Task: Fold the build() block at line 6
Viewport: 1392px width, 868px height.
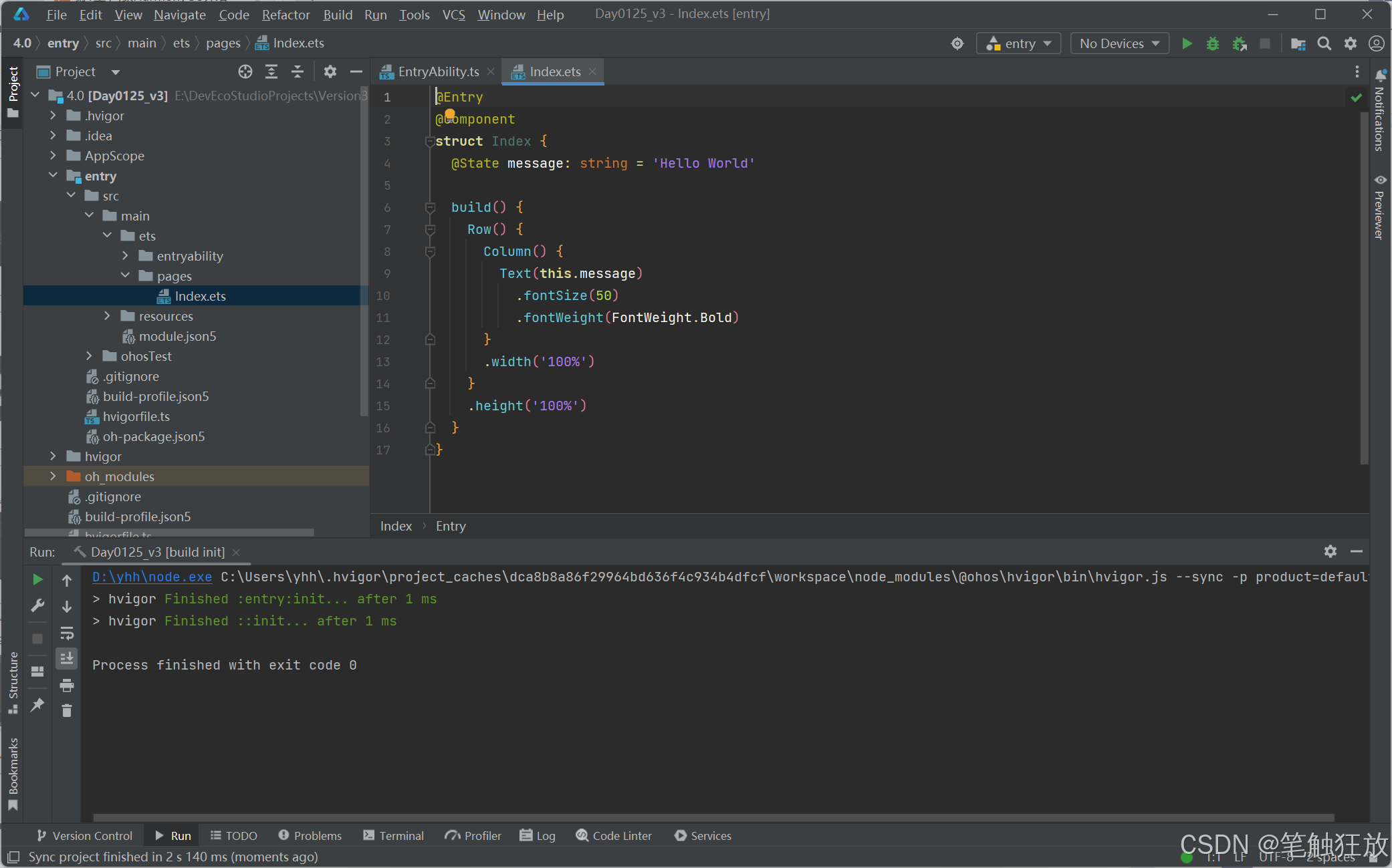Action: 431,208
